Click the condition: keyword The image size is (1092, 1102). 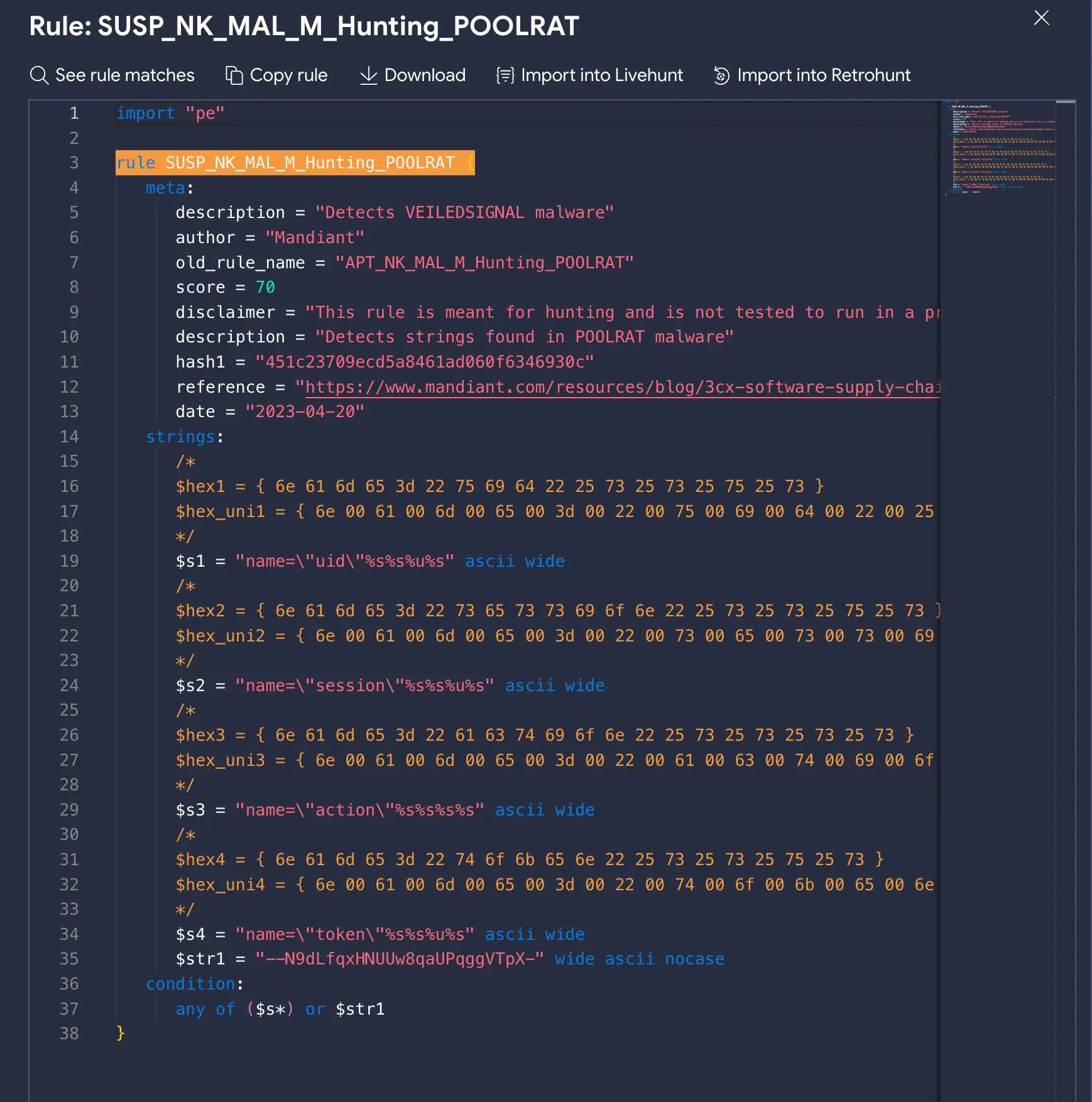coord(195,984)
